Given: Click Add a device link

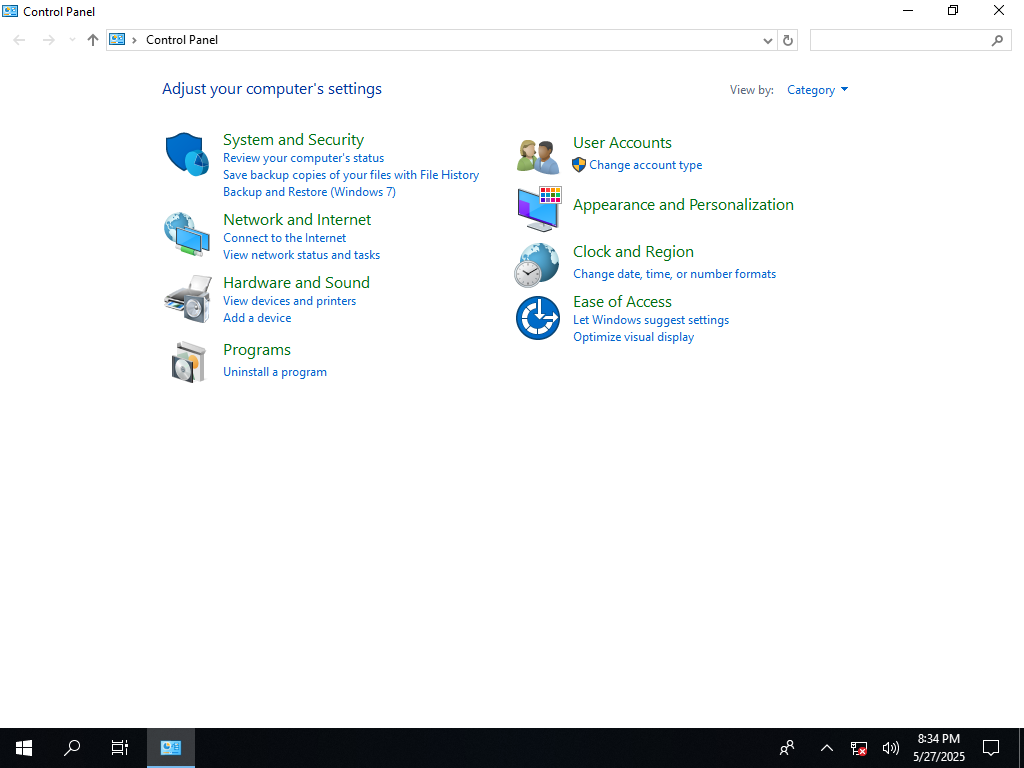Looking at the screenshot, I should (x=257, y=318).
